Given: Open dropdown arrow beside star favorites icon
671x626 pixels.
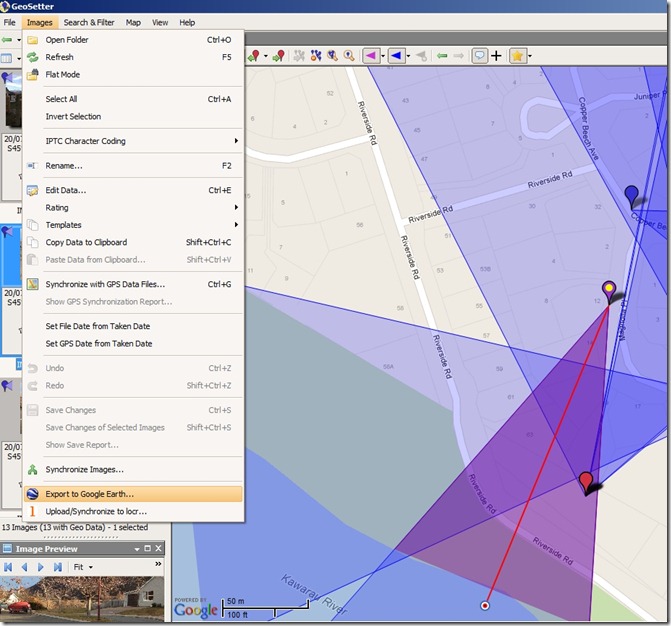Looking at the screenshot, I should point(530,56).
